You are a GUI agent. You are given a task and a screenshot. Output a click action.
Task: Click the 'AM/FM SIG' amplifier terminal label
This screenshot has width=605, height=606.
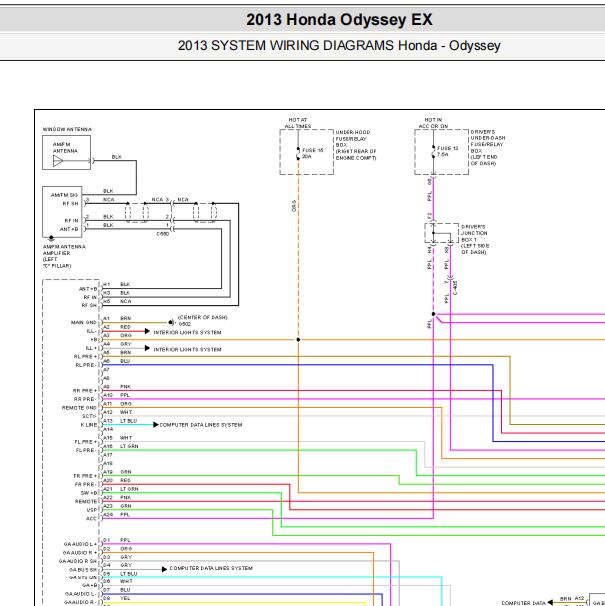65,195
